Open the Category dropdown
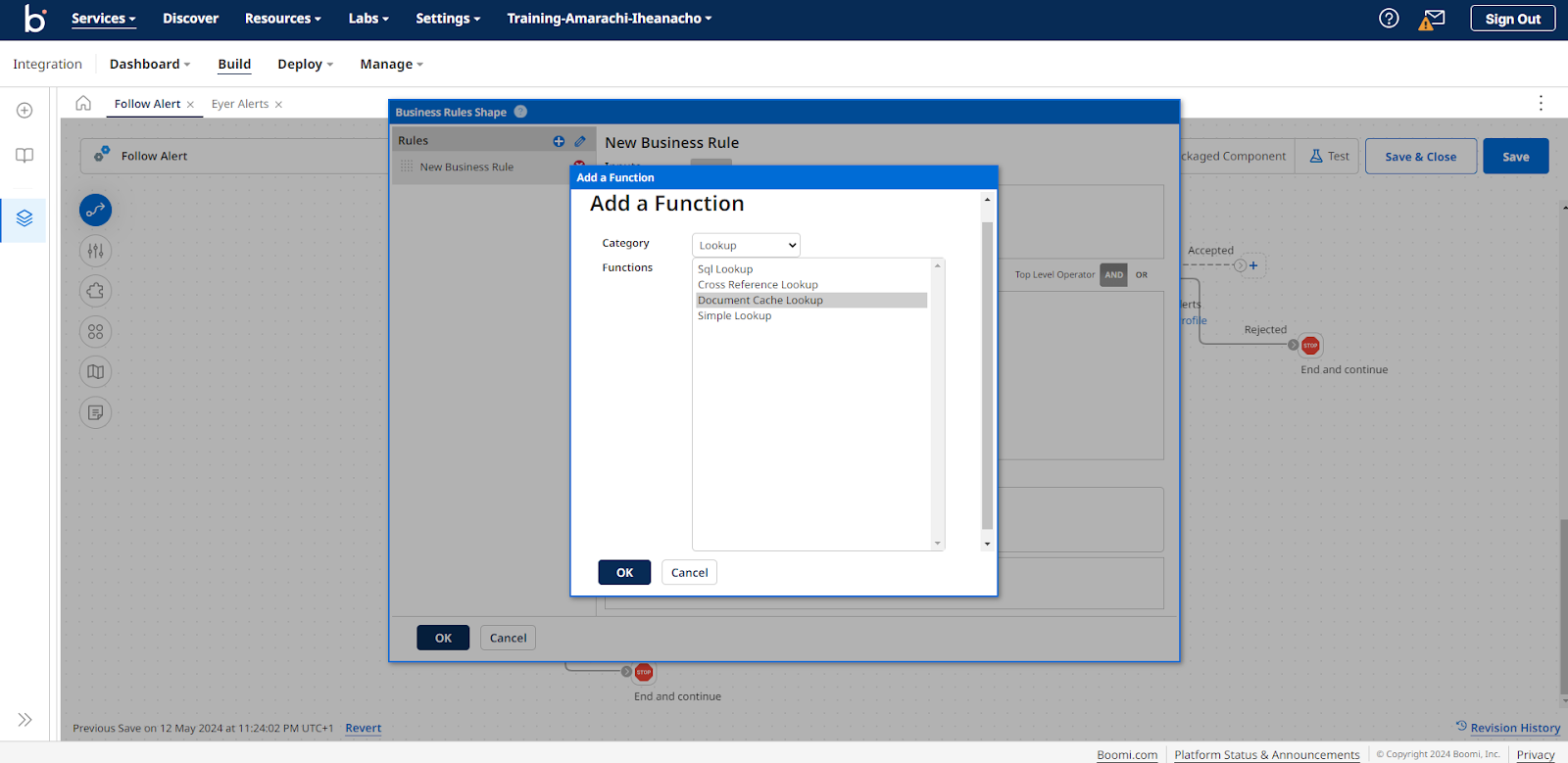Image resolution: width=1568 pixels, height=763 pixels. (x=746, y=245)
